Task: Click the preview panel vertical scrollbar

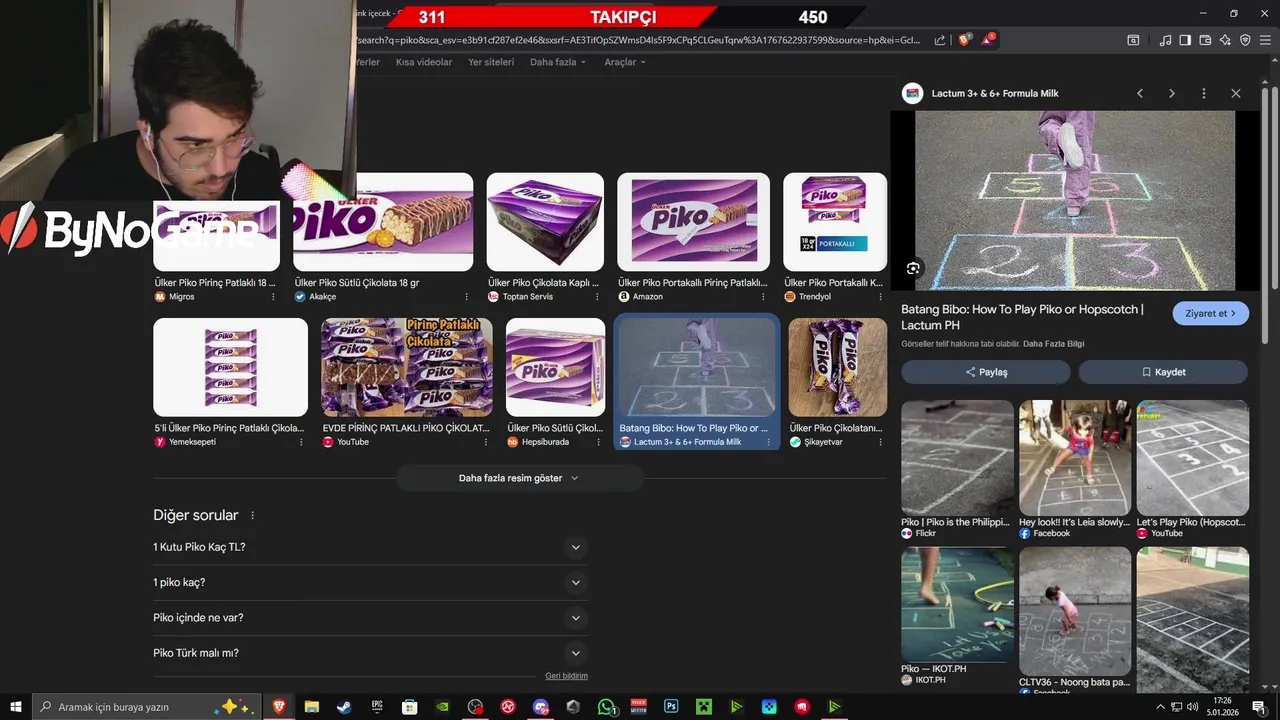Action: tap(1265, 215)
